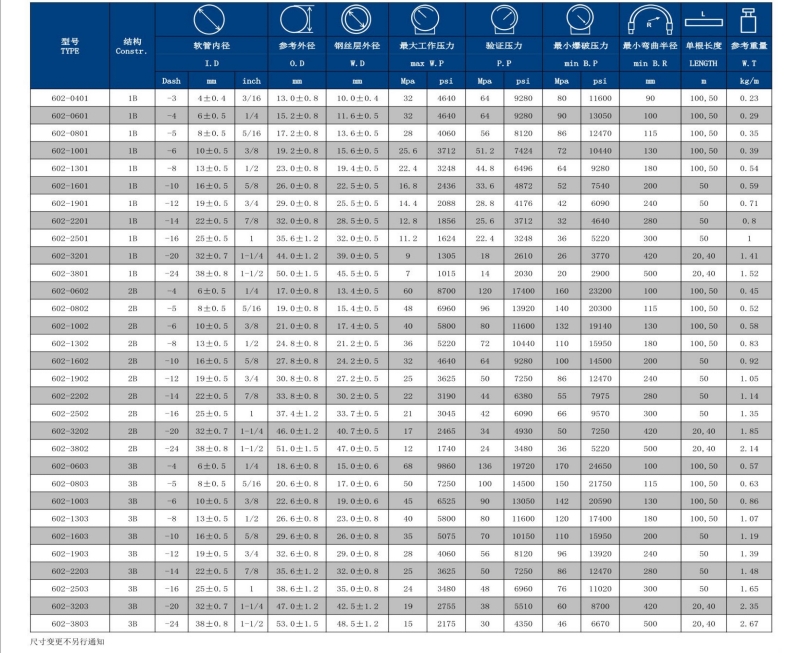Click the min burst pressure gauge icon
The image size is (800, 653).
(580, 19)
